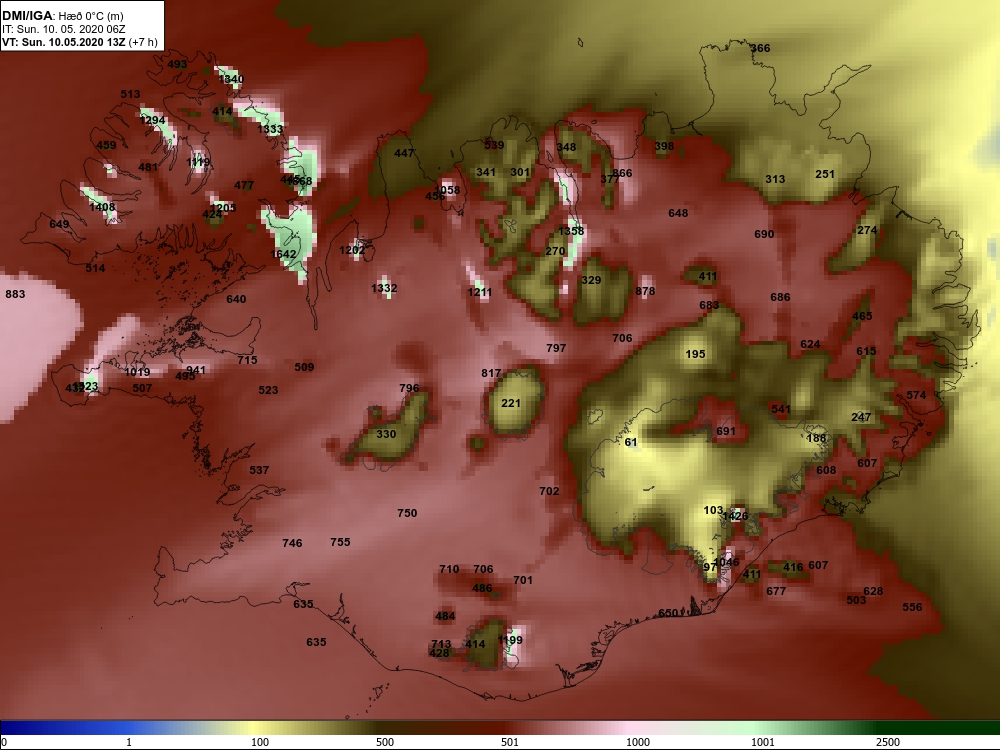The image size is (1000, 750).
Task: Click the DMI/IGA Hæð 0°C title line
Action: pyautogui.click(x=62, y=16)
